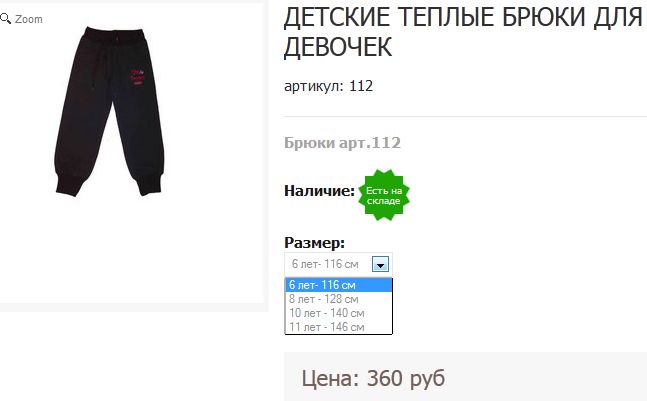Viewport: 647px width, 401px height.
Task: Open the black pants product image
Action: coord(109,111)
